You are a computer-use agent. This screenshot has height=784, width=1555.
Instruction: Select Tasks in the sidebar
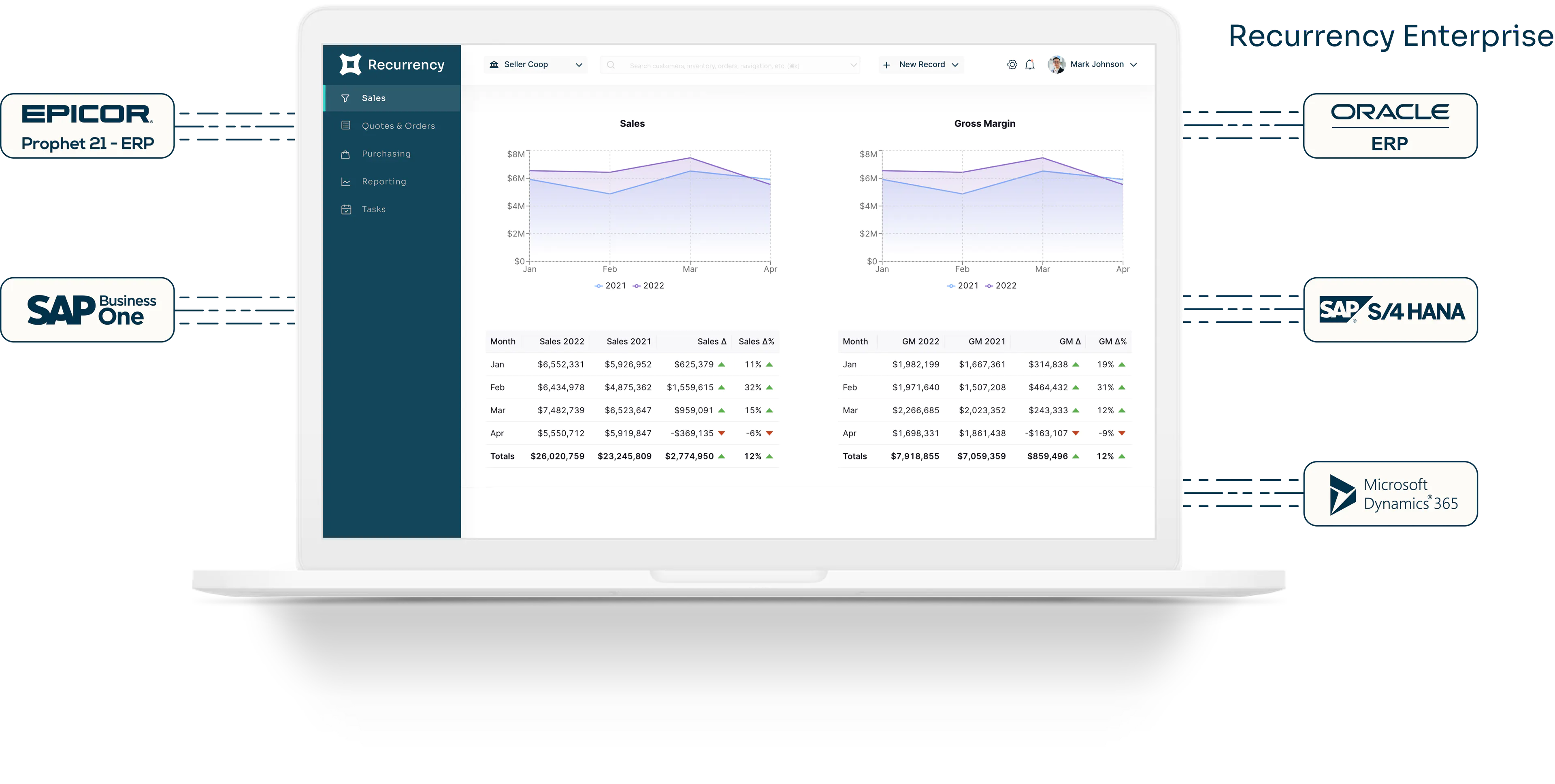[392, 209]
